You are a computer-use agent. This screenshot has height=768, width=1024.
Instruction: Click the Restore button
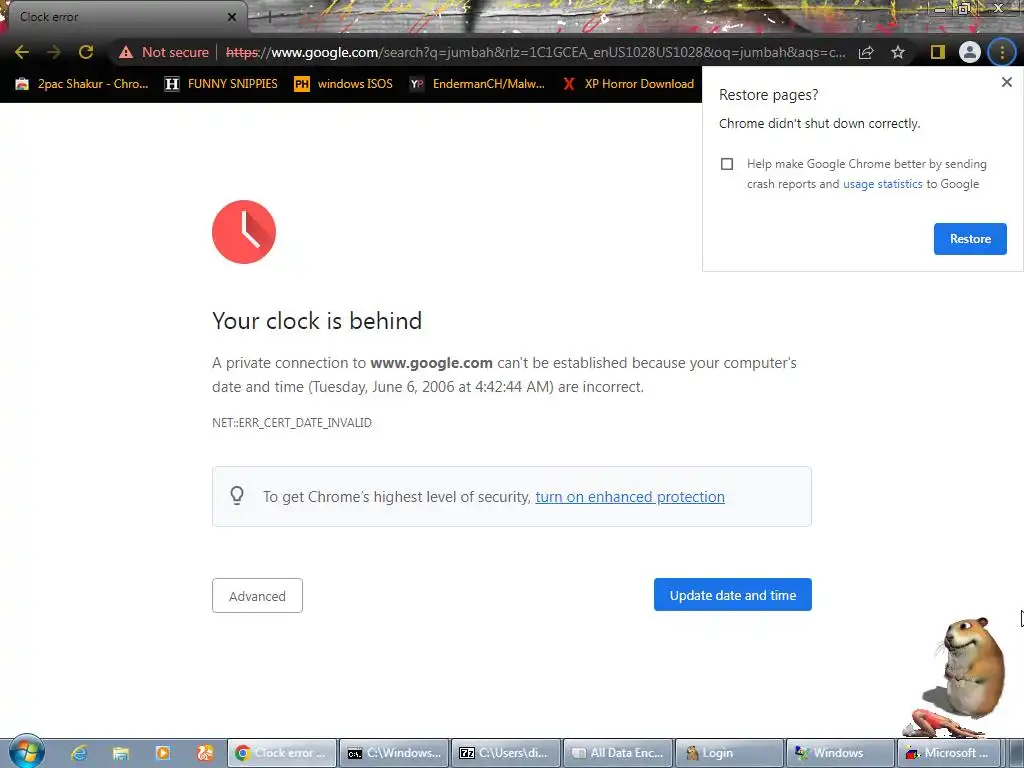pyautogui.click(x=970, y=239)
